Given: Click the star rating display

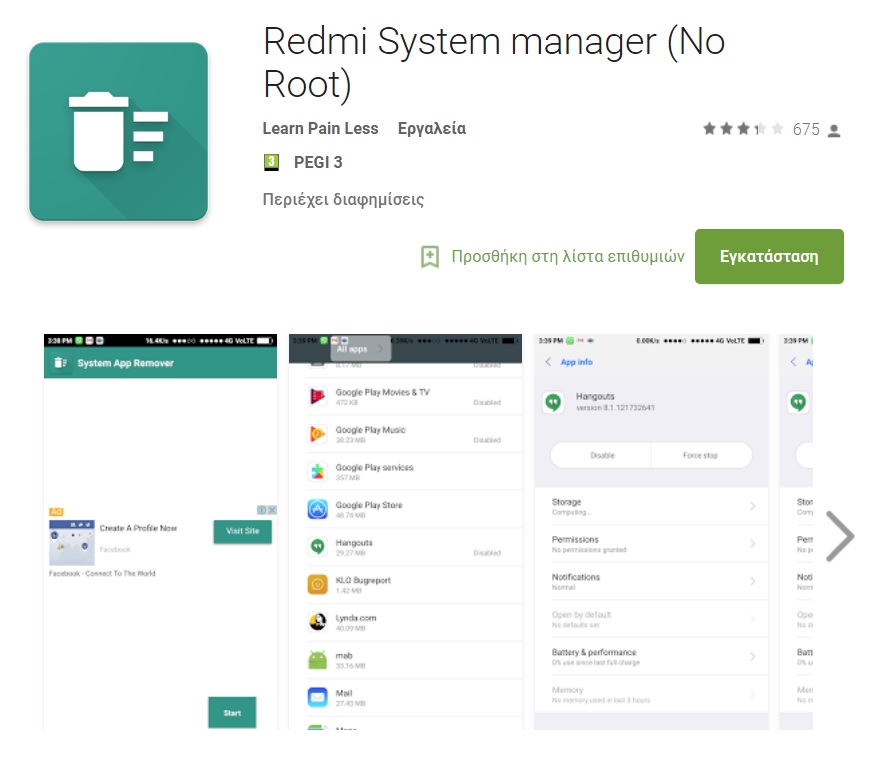Looking at the screenshot, I should pos(742,129).
